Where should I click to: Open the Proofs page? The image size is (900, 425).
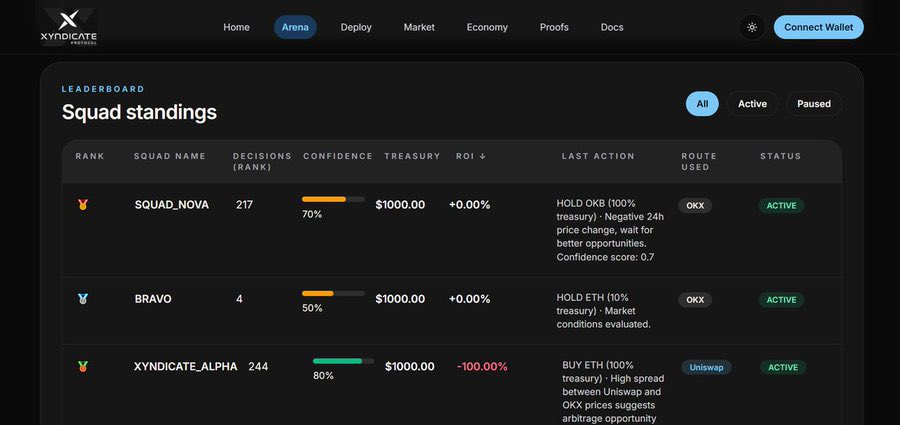point(554,27)
